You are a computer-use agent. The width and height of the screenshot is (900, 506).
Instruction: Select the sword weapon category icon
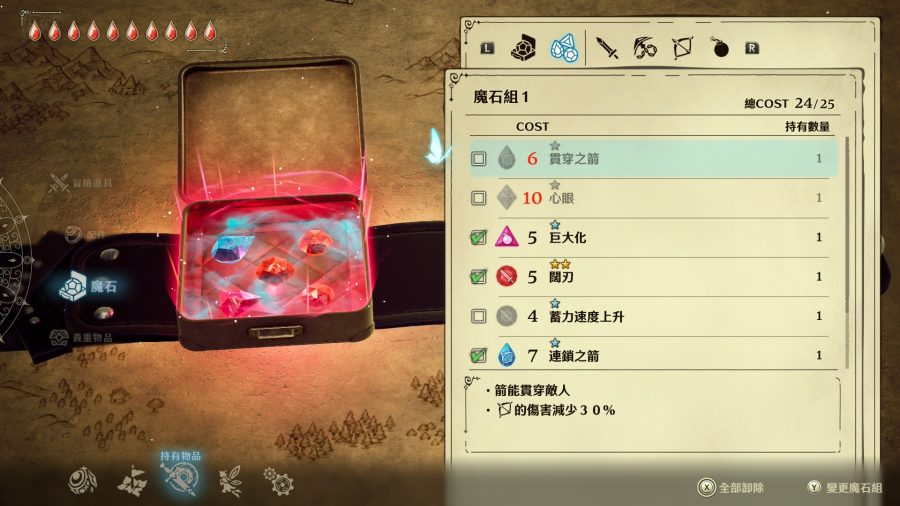pyautogui.click(x=607, y=48)
